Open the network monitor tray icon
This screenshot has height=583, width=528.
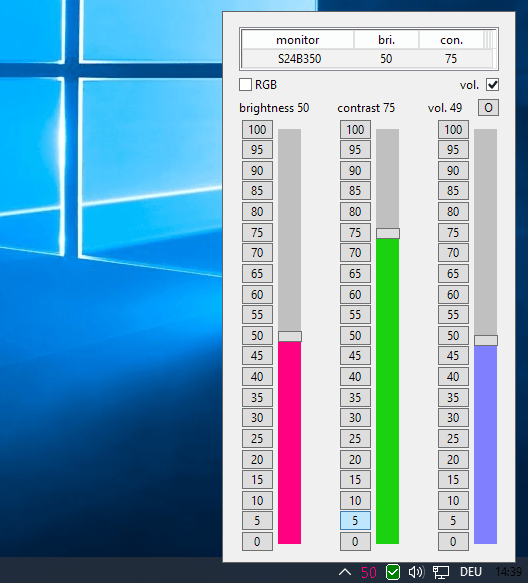441,572
